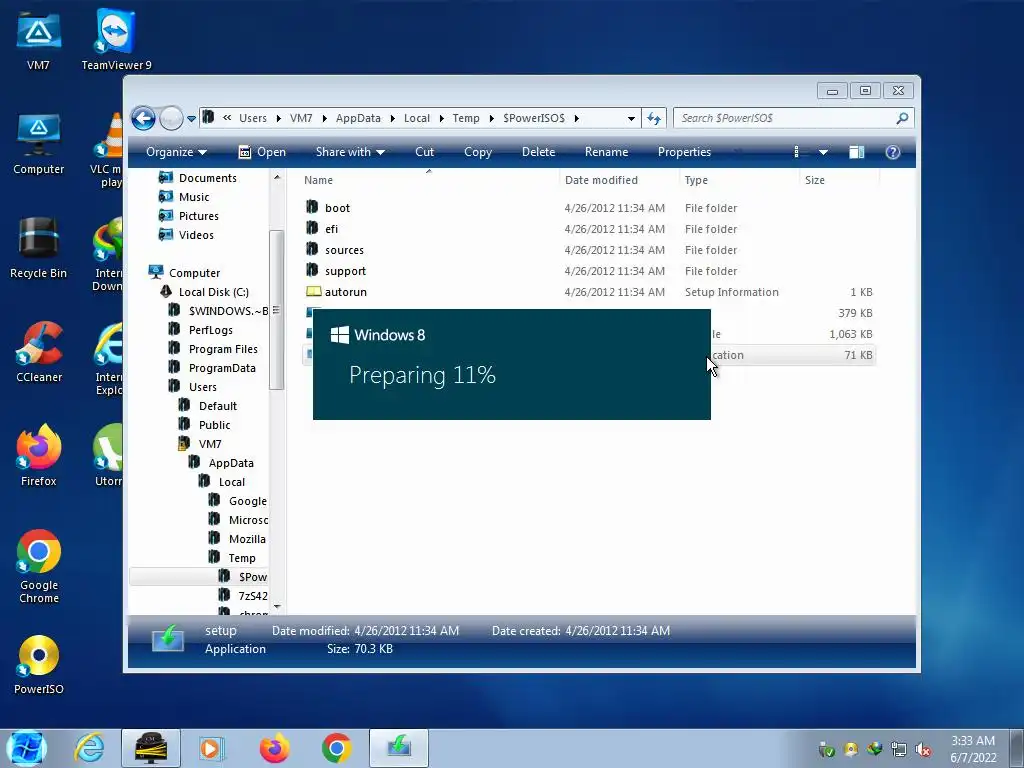Expand the arrow after $PowerISO$ in the address bar
The image size is (1024, 768).
point(577,118)
